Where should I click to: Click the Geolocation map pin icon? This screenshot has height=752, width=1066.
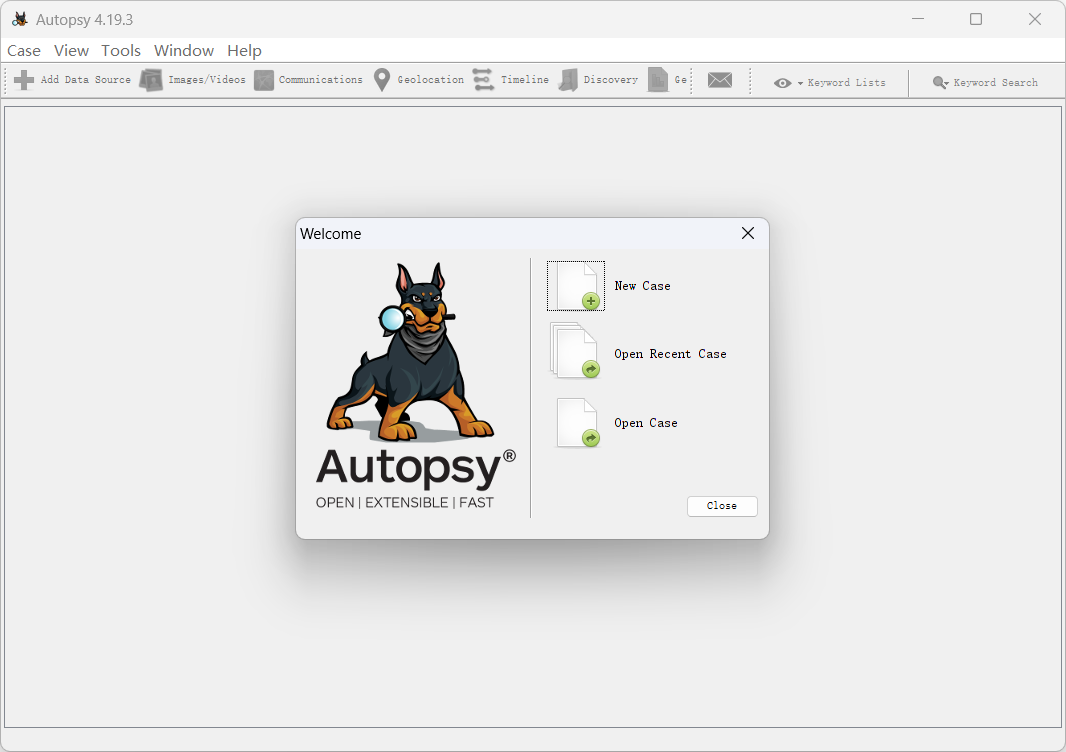pyautogui.click(x=382, y=80)
